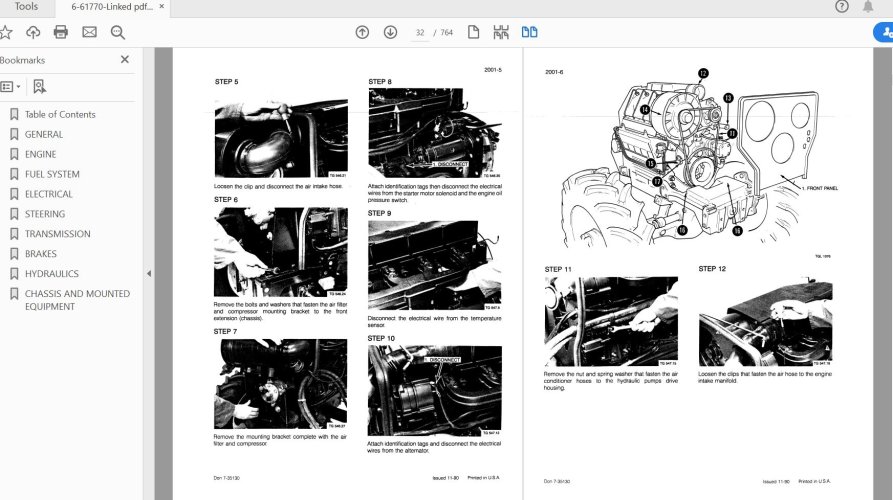
Task: Open the notifications bell
Action: (868, 7)
